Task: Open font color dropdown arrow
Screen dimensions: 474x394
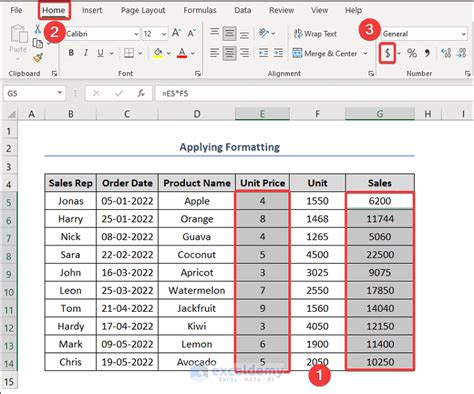Action: coord(193,53)
